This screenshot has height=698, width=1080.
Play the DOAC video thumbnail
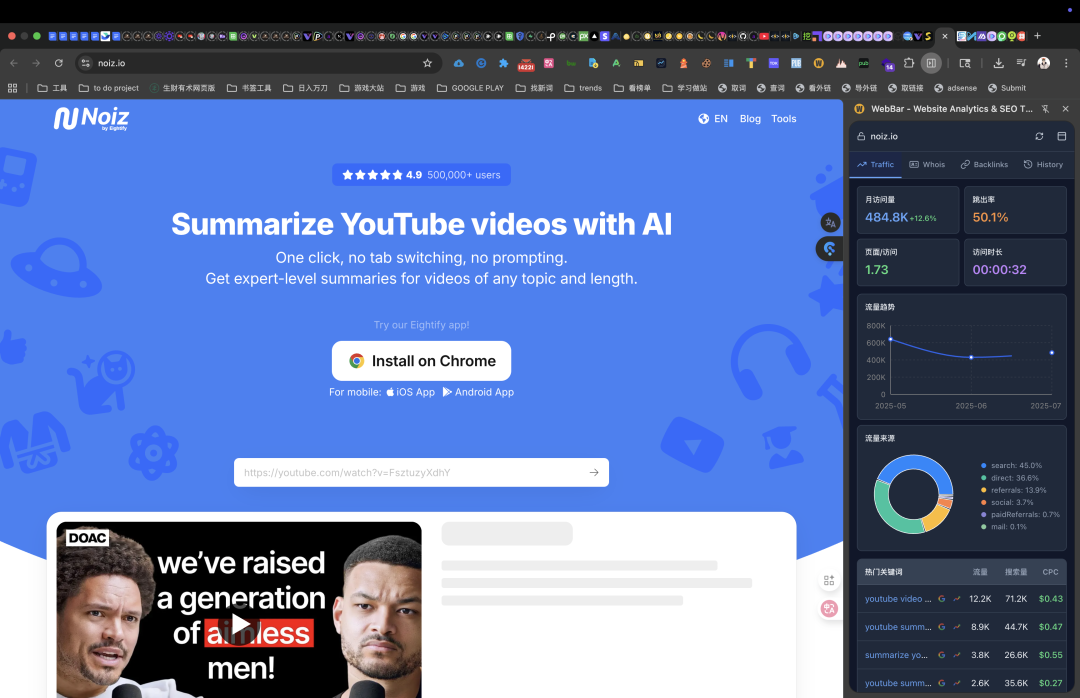(239, 624)
